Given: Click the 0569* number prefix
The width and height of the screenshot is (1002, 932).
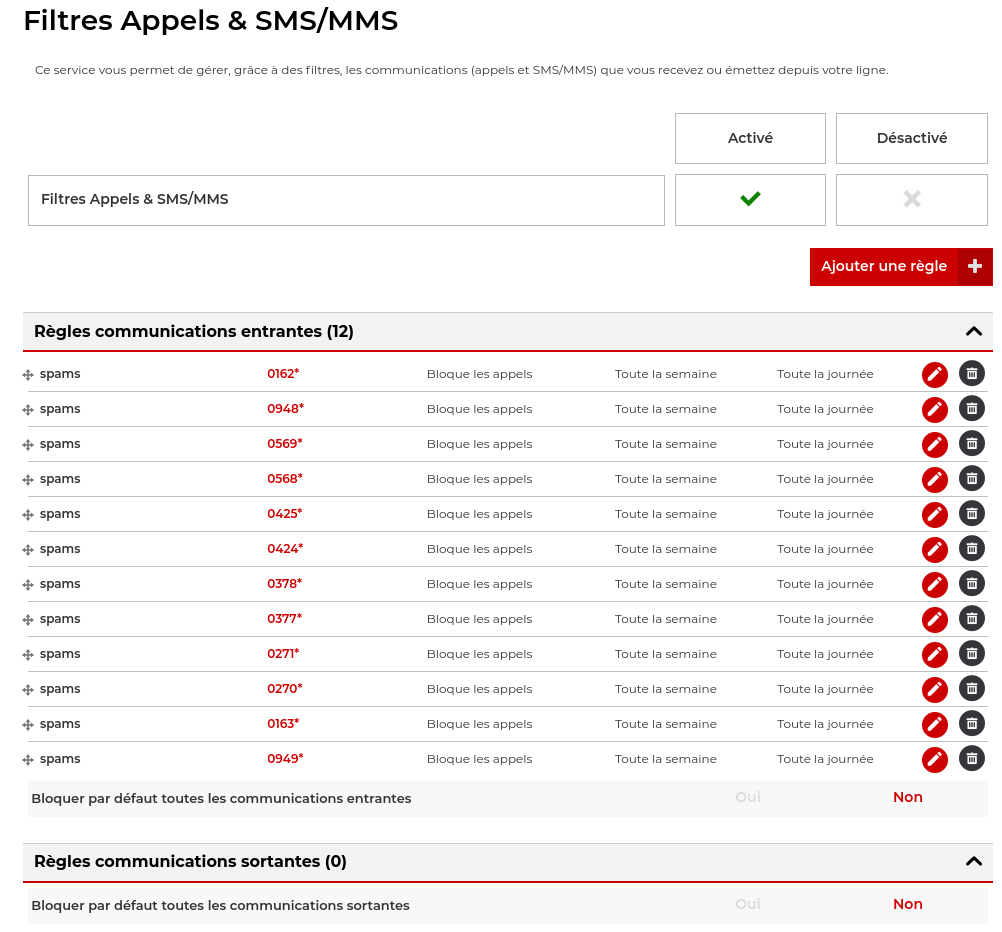Looking at the screenshot, I should pos(285,444).
